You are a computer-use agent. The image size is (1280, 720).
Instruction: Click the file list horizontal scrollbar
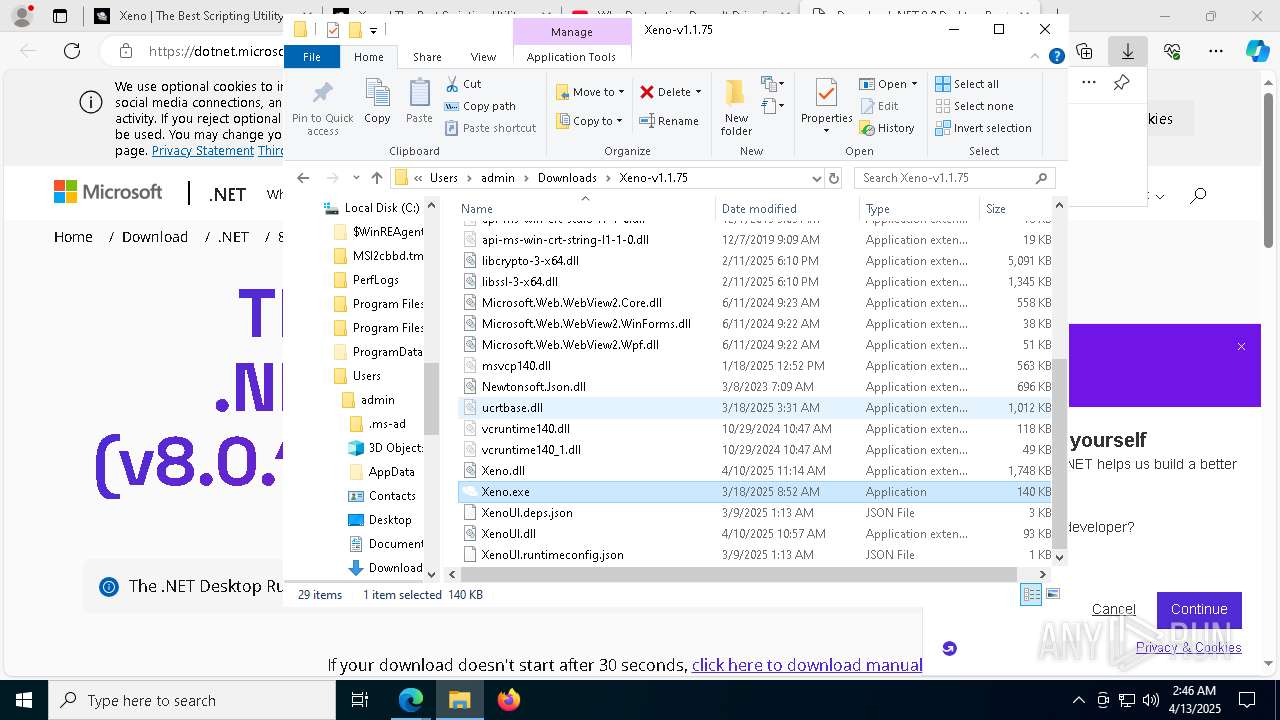click(738, 574)
